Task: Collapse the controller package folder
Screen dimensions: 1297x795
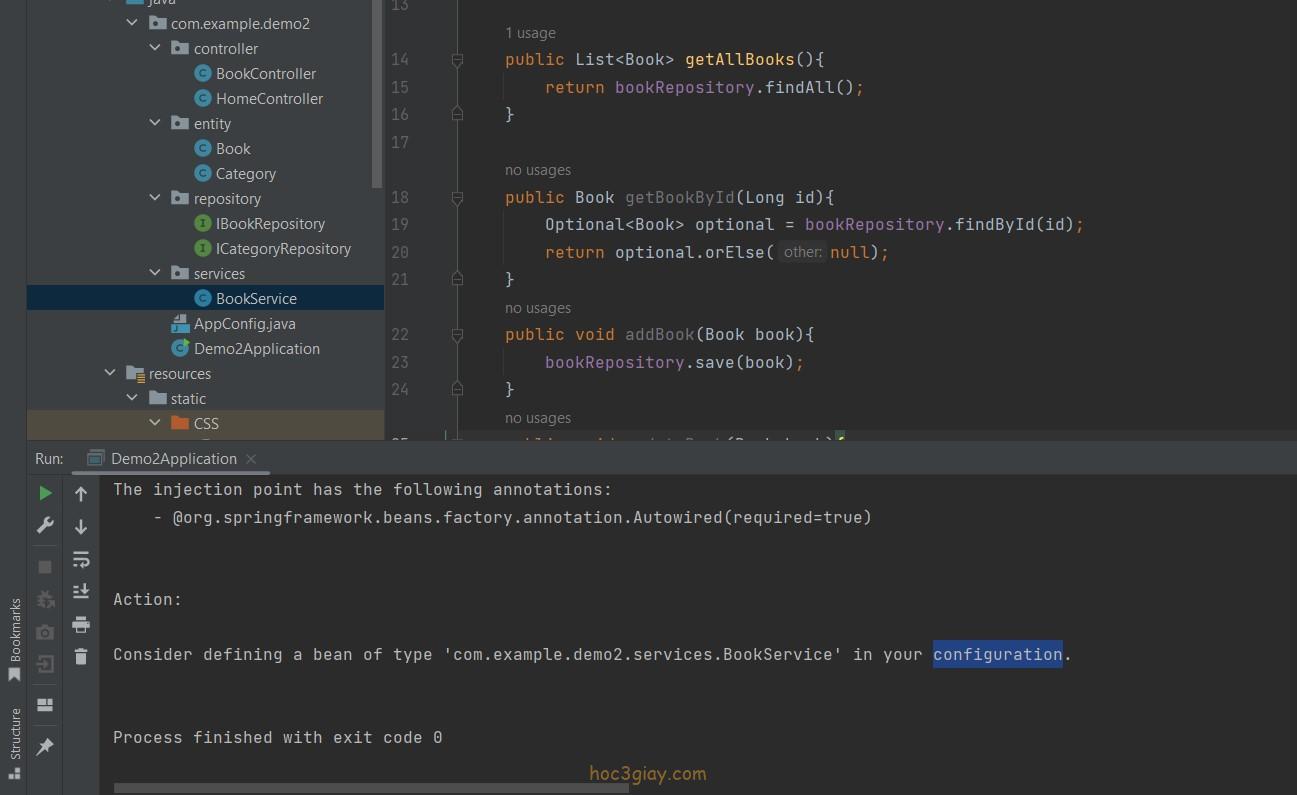Action: tap(155, 48)
